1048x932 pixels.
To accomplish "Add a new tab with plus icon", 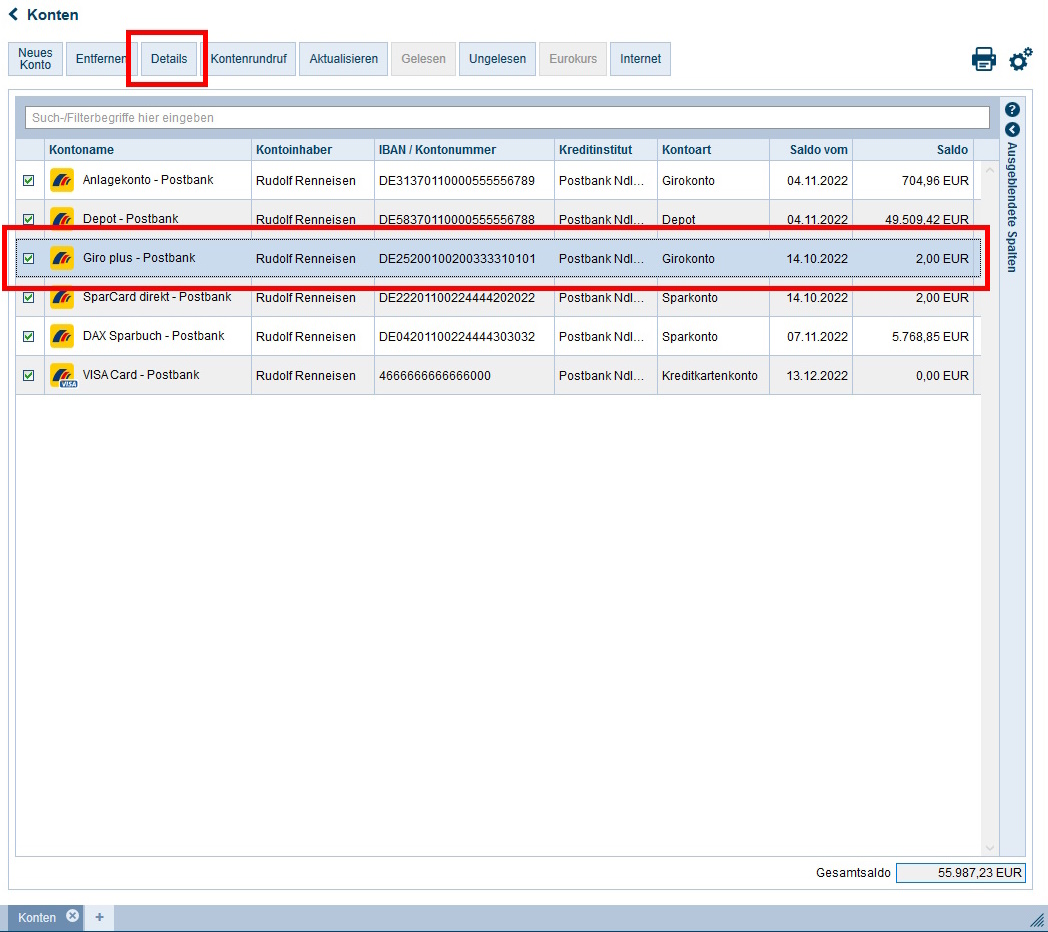I will click(x=100, y=917).
